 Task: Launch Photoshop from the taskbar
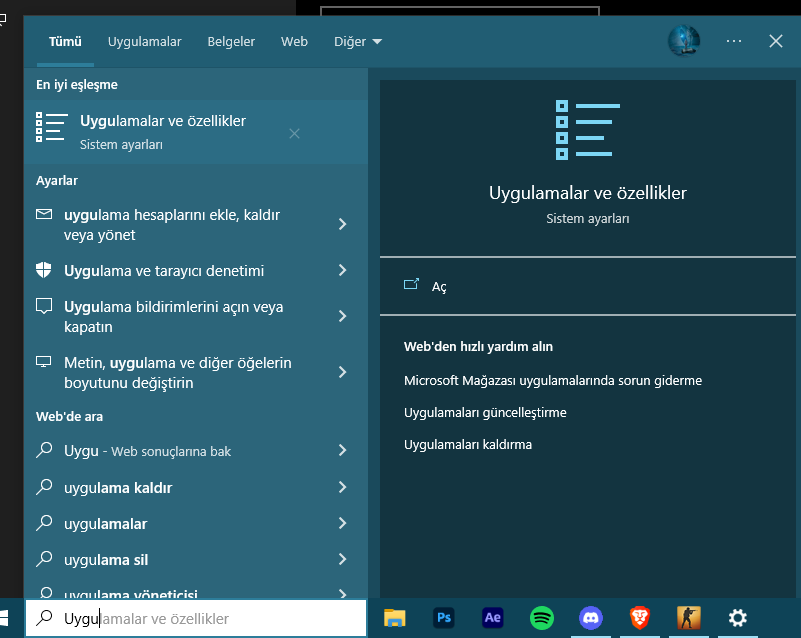[x=443, y=618]
